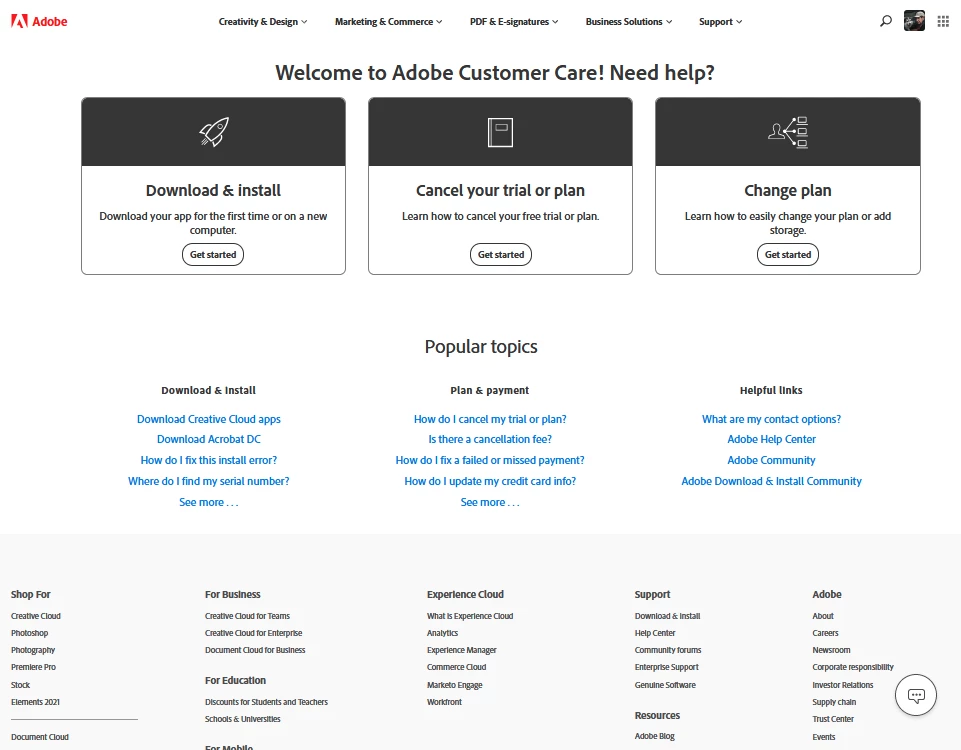This screenshot has width=961, height=750.
Task: Open Marketo Engage footer link
Action: pyautogui.click(x=455, y=685)
